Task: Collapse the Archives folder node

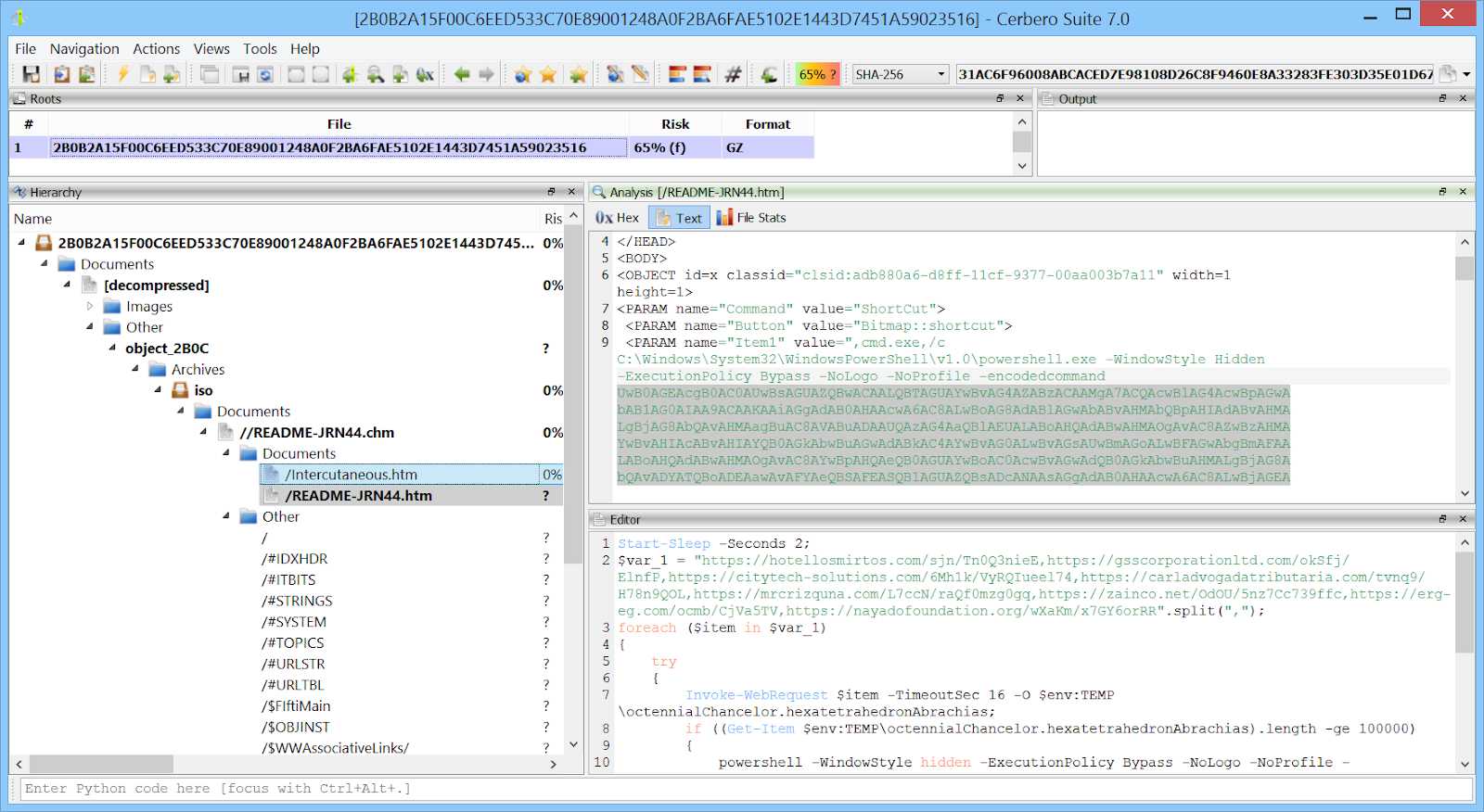Action: coord(135,369)
